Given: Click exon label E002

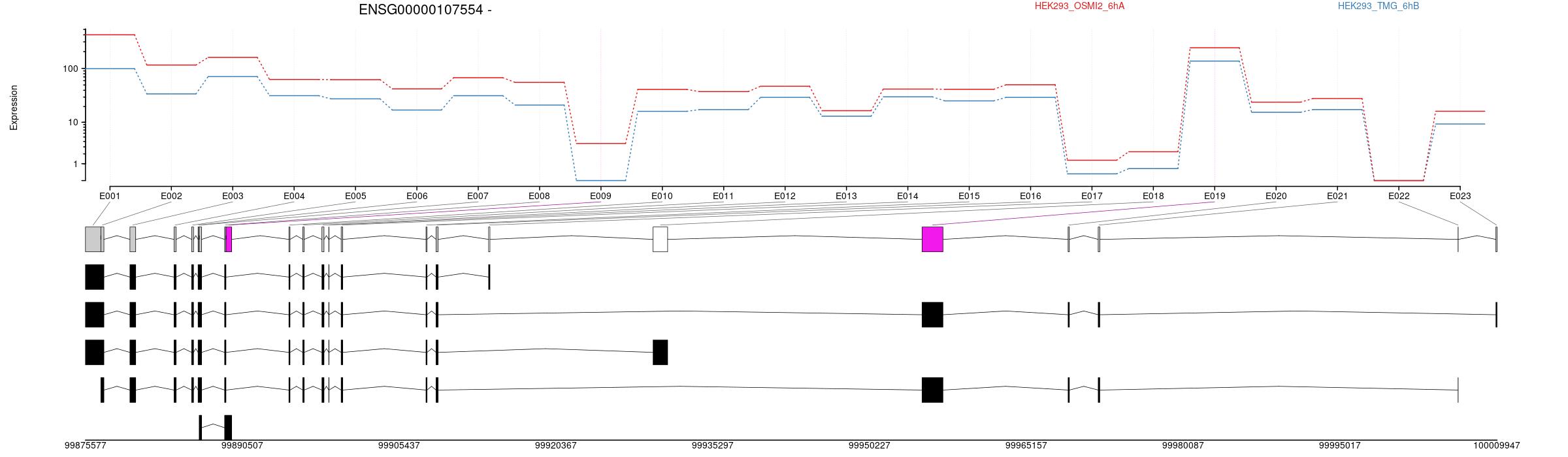Looking at the screenshot, I should [x=171, y=196].
